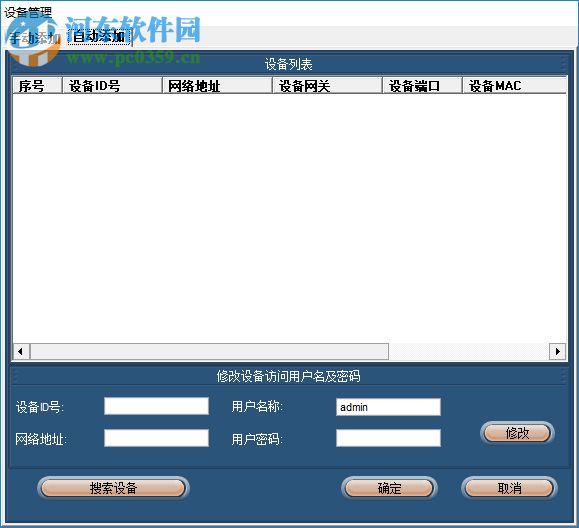
Task: Click the horizontal scrollbar thumb
Action: [x=209, y=351]
